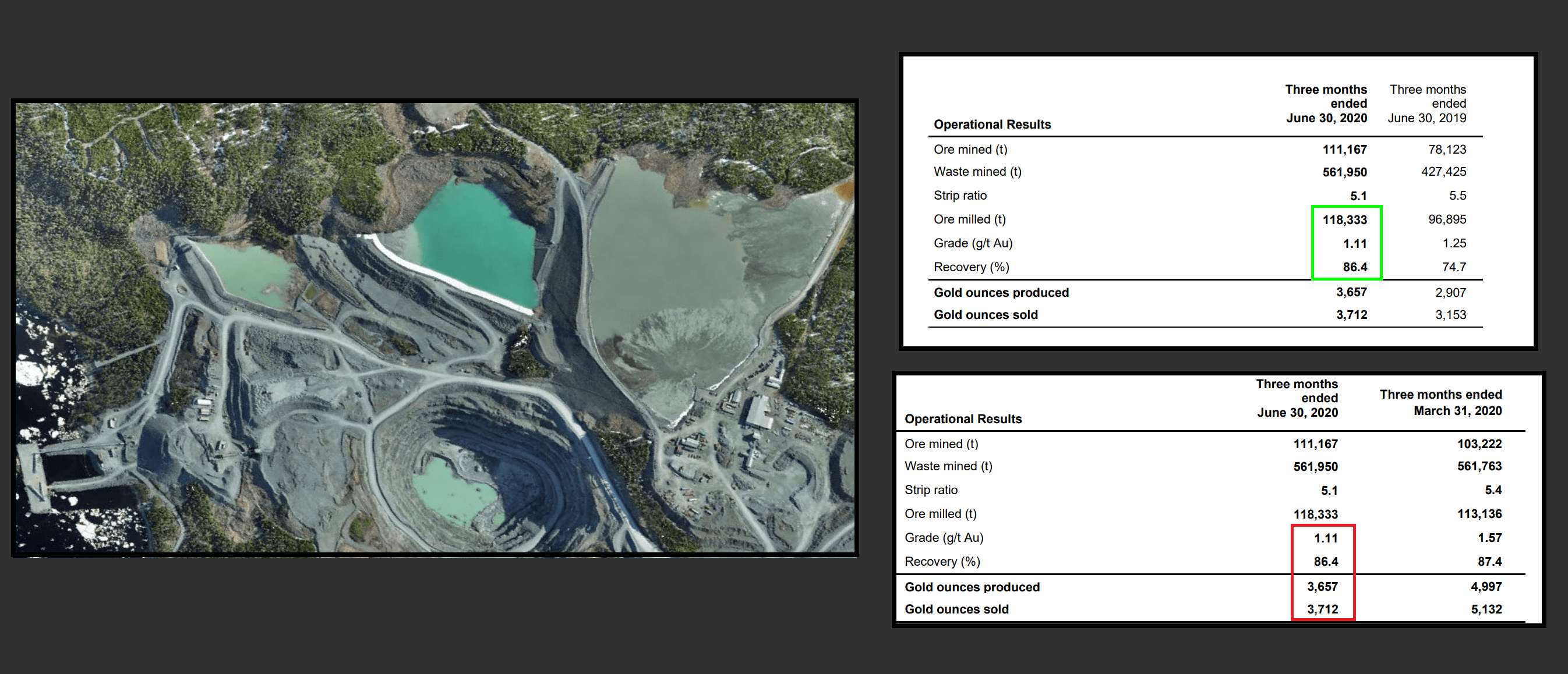Click the Grade (g/t Au) label in top table
1568x674 pixels.
pos(972,243)
